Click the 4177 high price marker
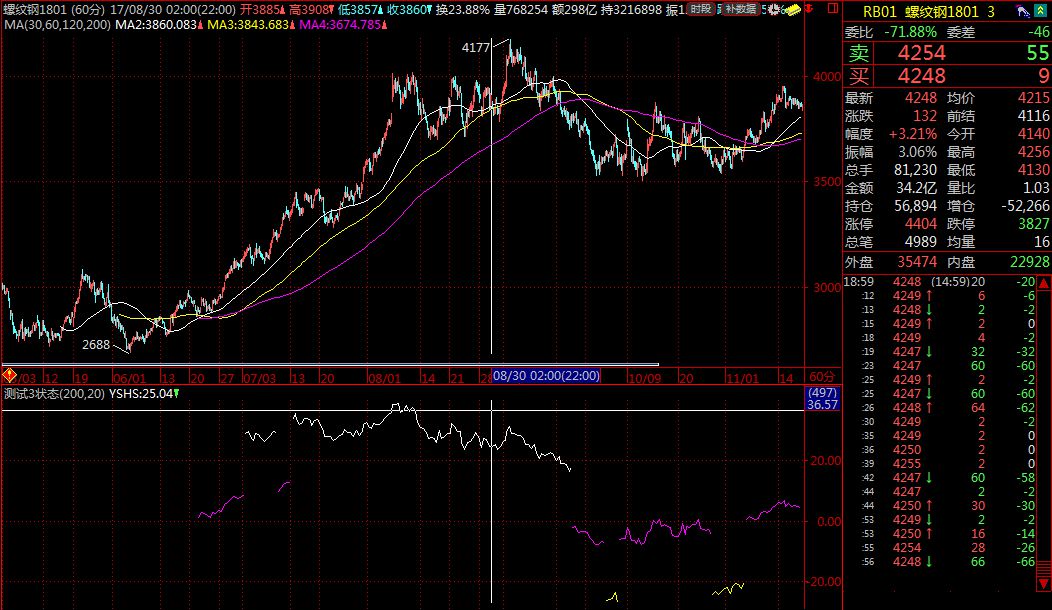The height and width of the screenshot is (610, 1052). tap(476, 48)
